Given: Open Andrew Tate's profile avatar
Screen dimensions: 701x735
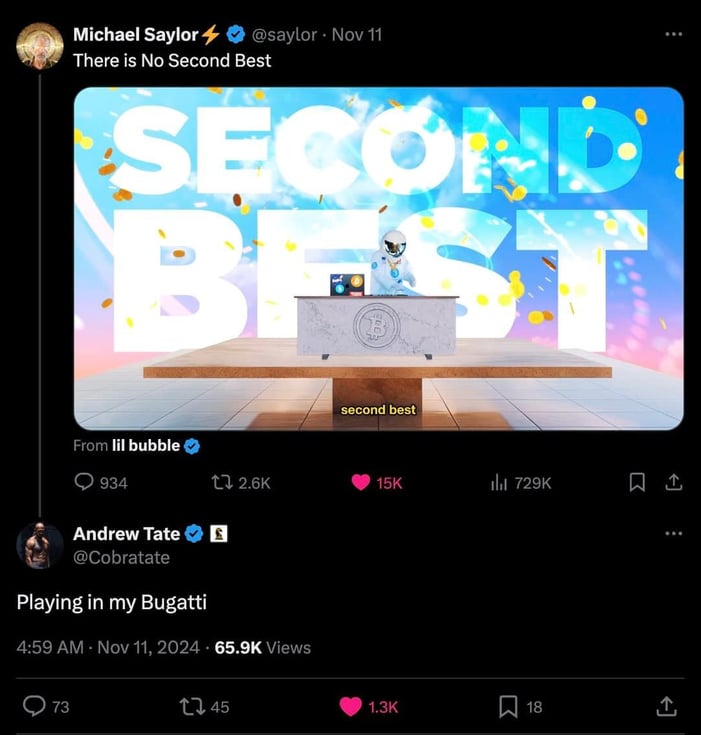Looking at the screenshot, I should tap(40, 546).
